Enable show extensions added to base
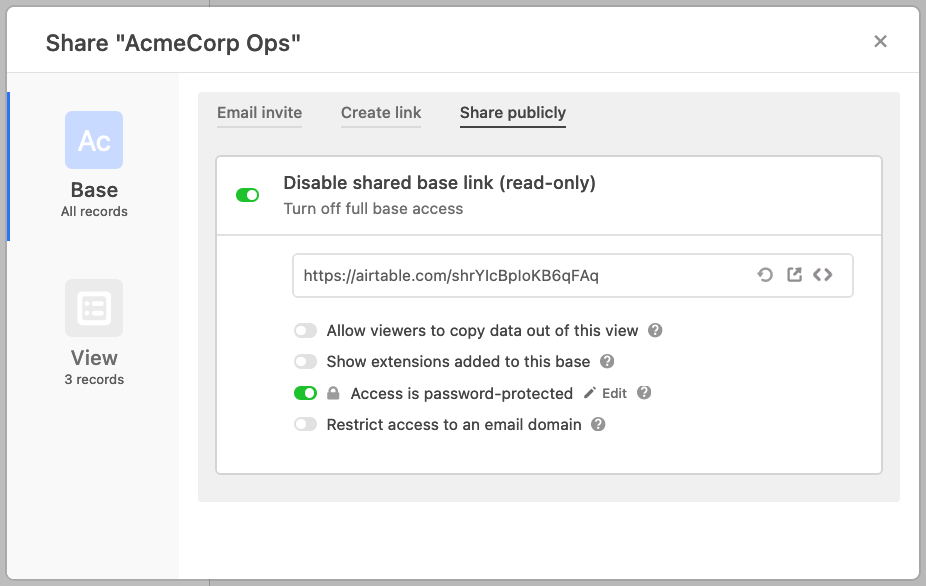 pos(305,361)
